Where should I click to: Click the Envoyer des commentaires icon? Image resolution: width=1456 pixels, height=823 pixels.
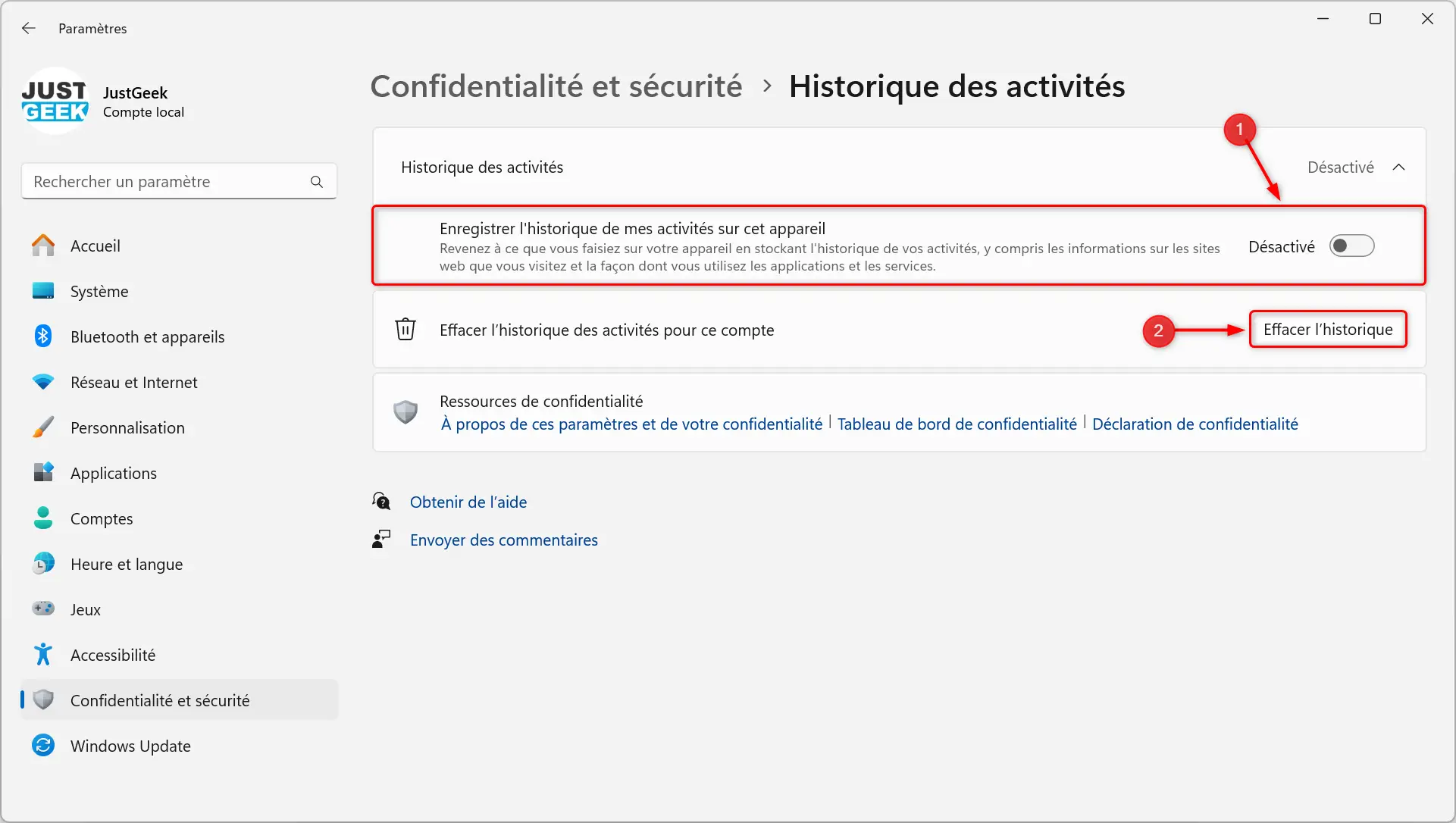pyautogui.click(x=381, y=540)
